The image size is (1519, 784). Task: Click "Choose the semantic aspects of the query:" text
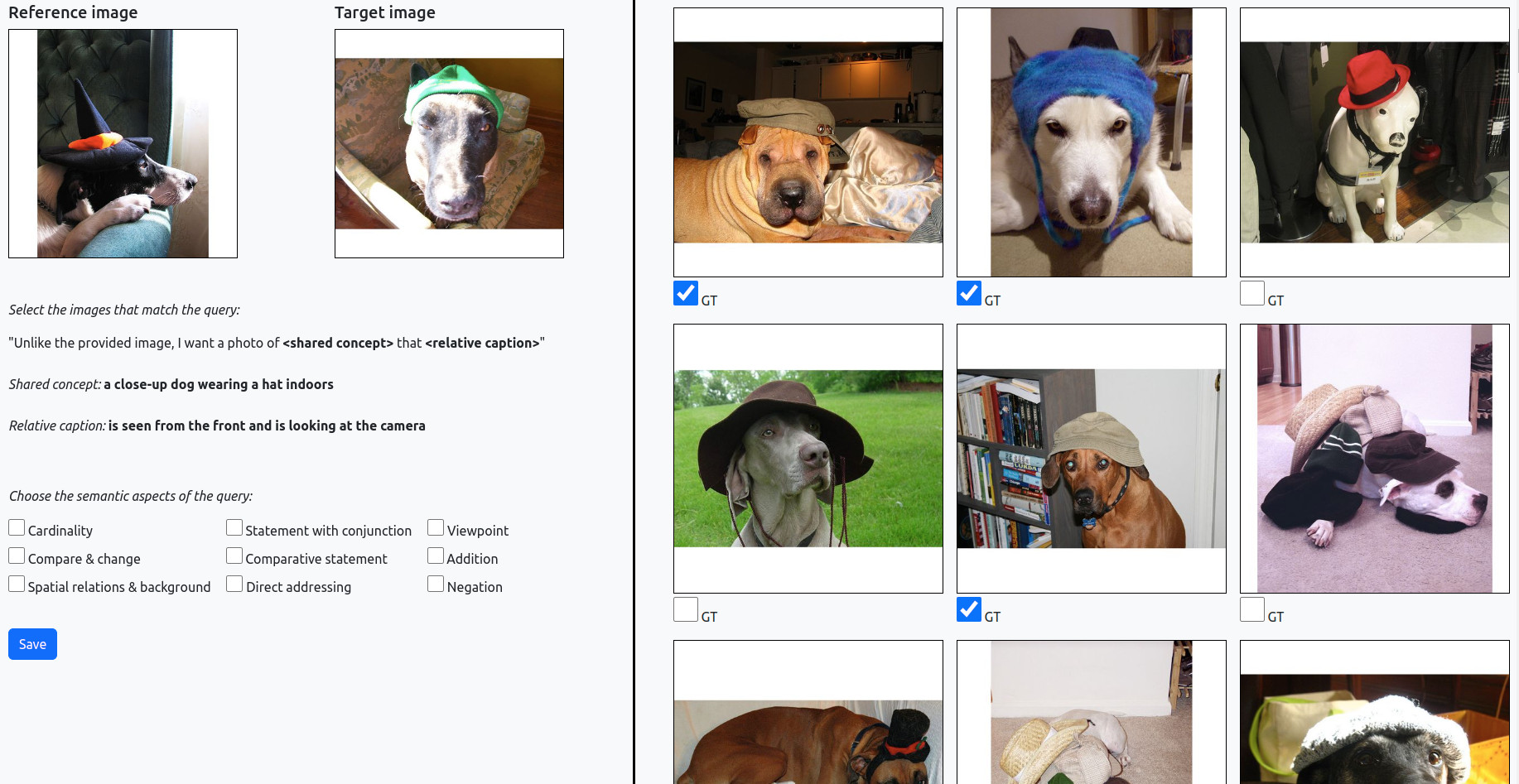[x=131, y=496]
